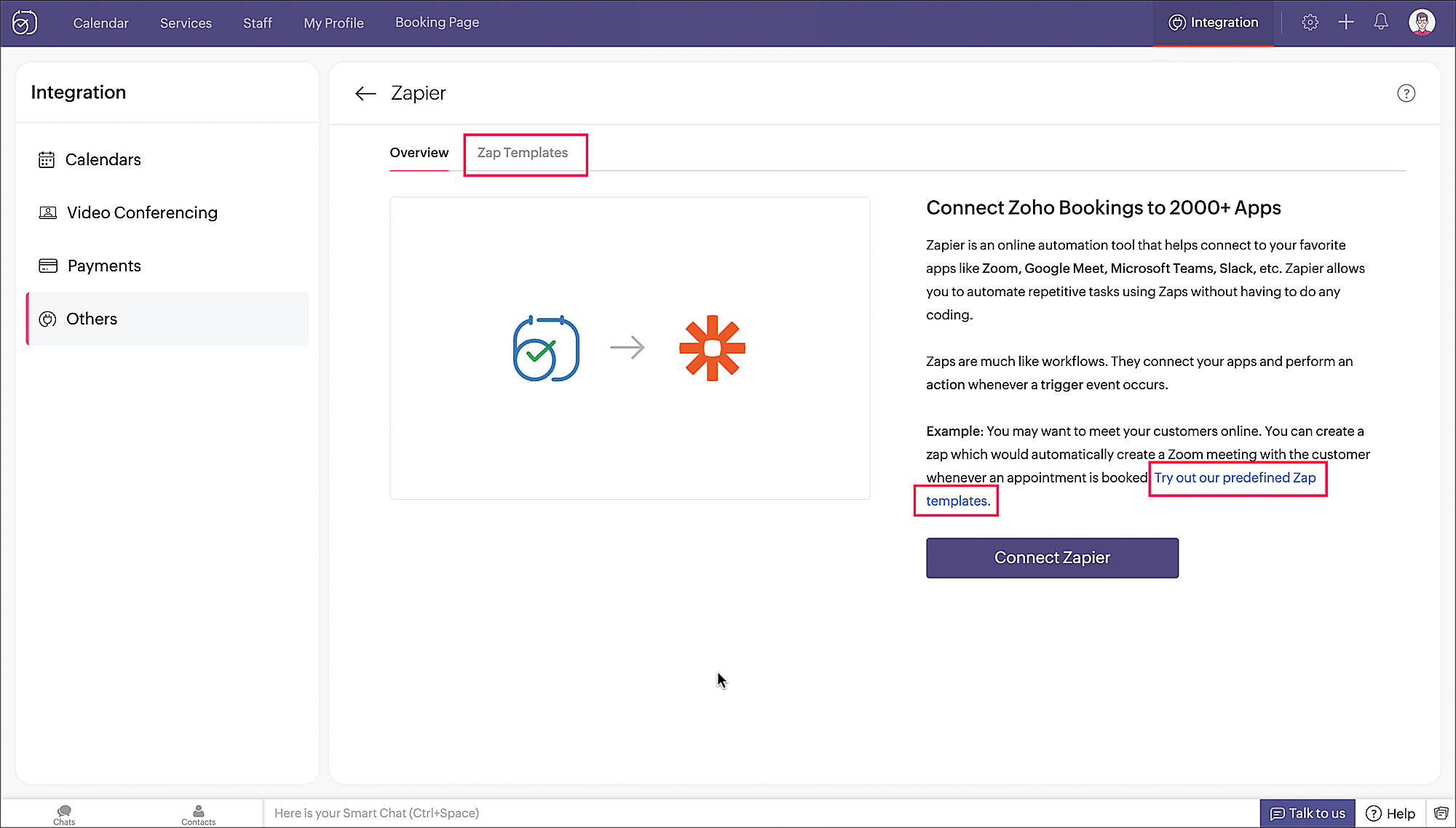Open the settings gear icon
This screenshot has height=828, width=1456.
click(1310, 23)
